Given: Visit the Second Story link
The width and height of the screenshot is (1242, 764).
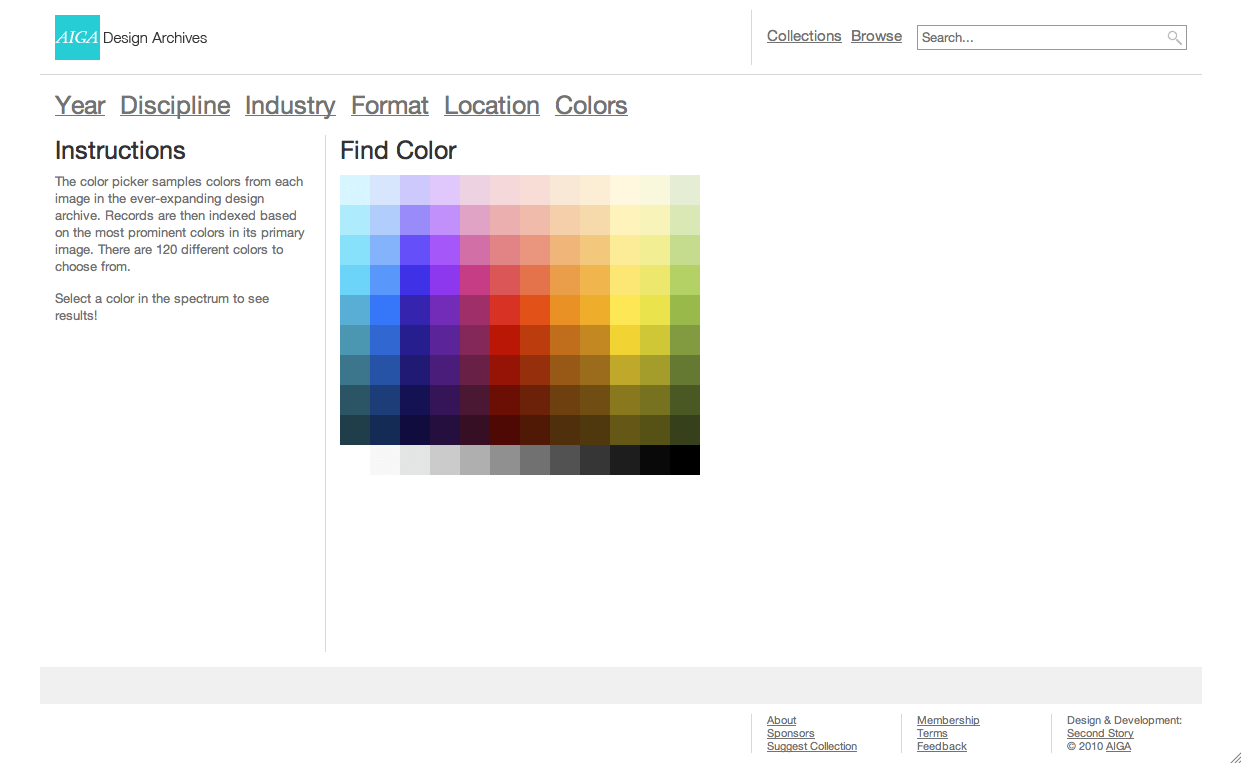Looking at the screenshot, I should (x=1100, y=733).
